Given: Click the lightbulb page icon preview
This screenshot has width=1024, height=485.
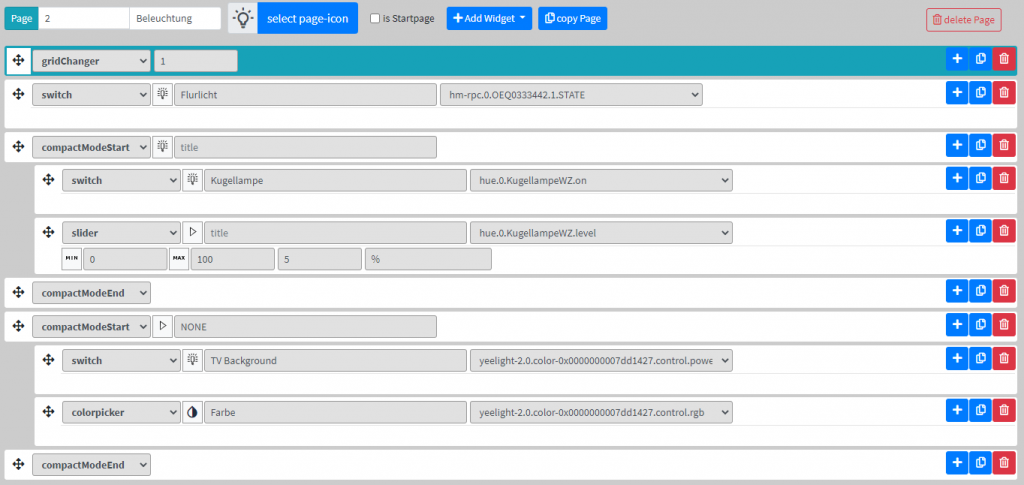Looking at the screenshot, I should 242,18.
